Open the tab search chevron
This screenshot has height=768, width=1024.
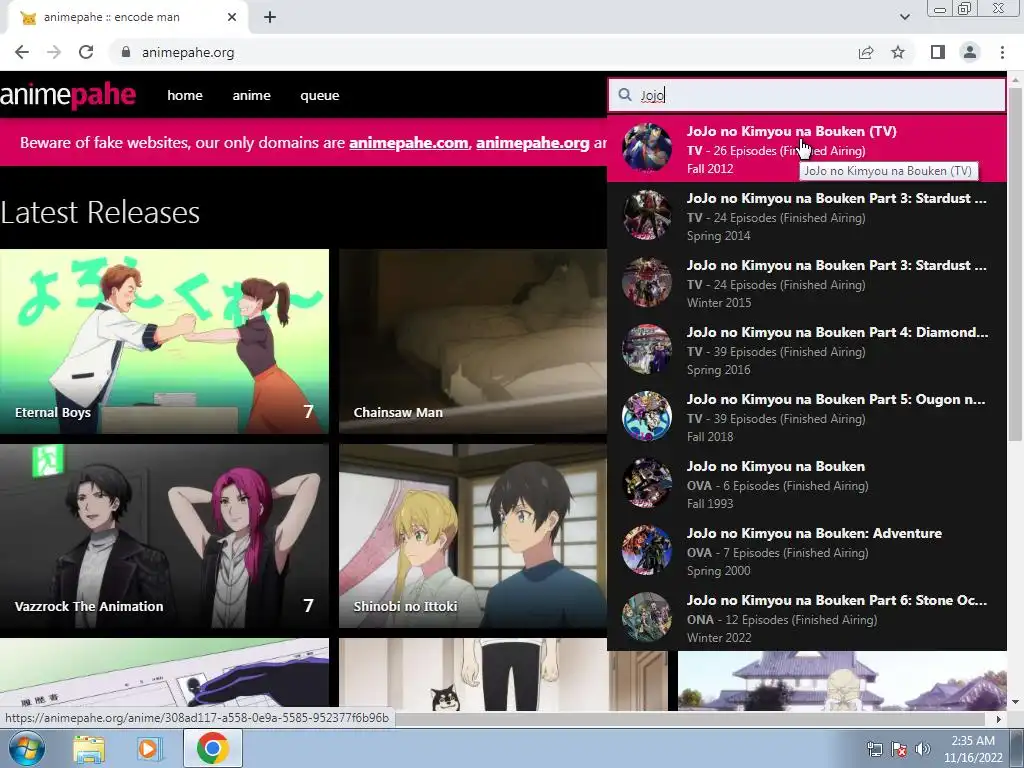904,17
